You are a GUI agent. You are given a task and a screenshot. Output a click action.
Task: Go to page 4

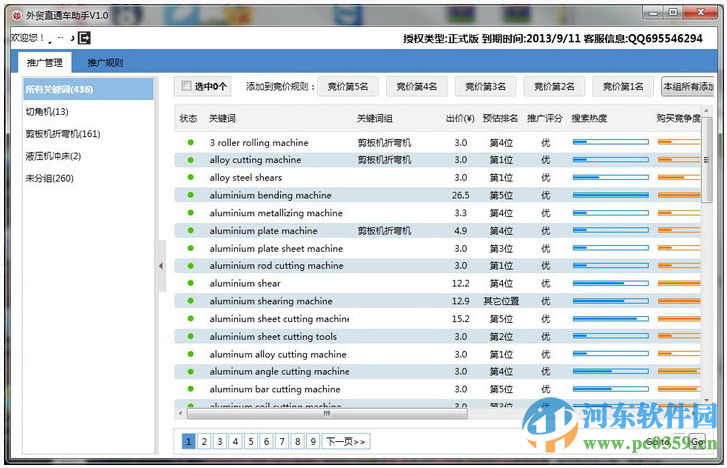[x=235, y=442]
